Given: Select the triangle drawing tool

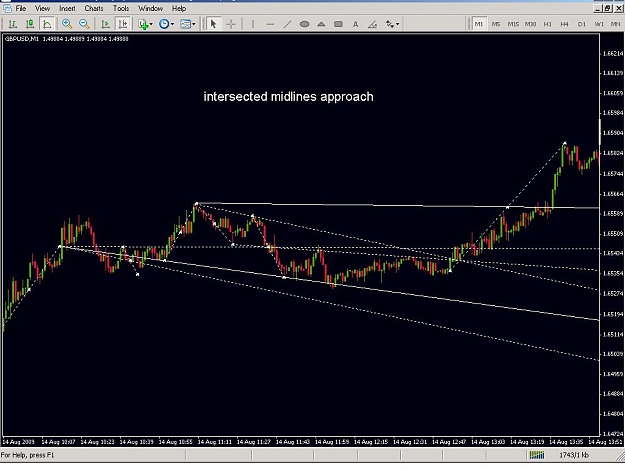Looking at the screenshot, I should click(321, 24).
